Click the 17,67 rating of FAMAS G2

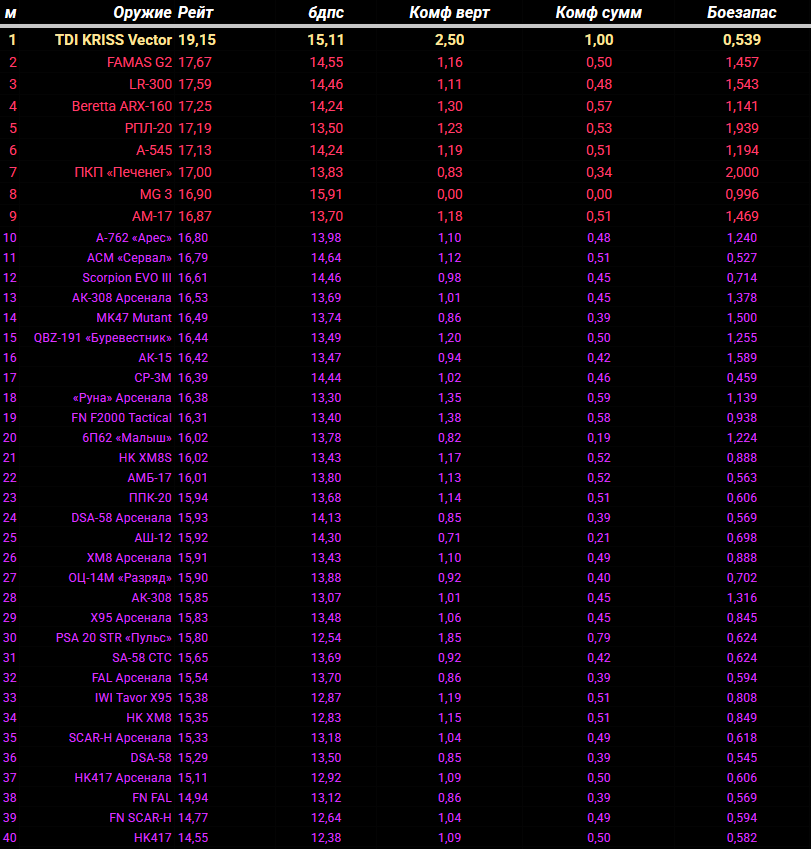tap(195, 62)
